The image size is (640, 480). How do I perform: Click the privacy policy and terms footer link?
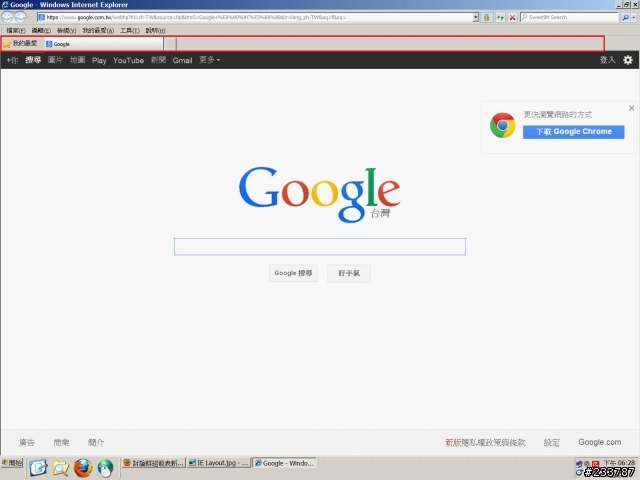click(x=485, y=442)
